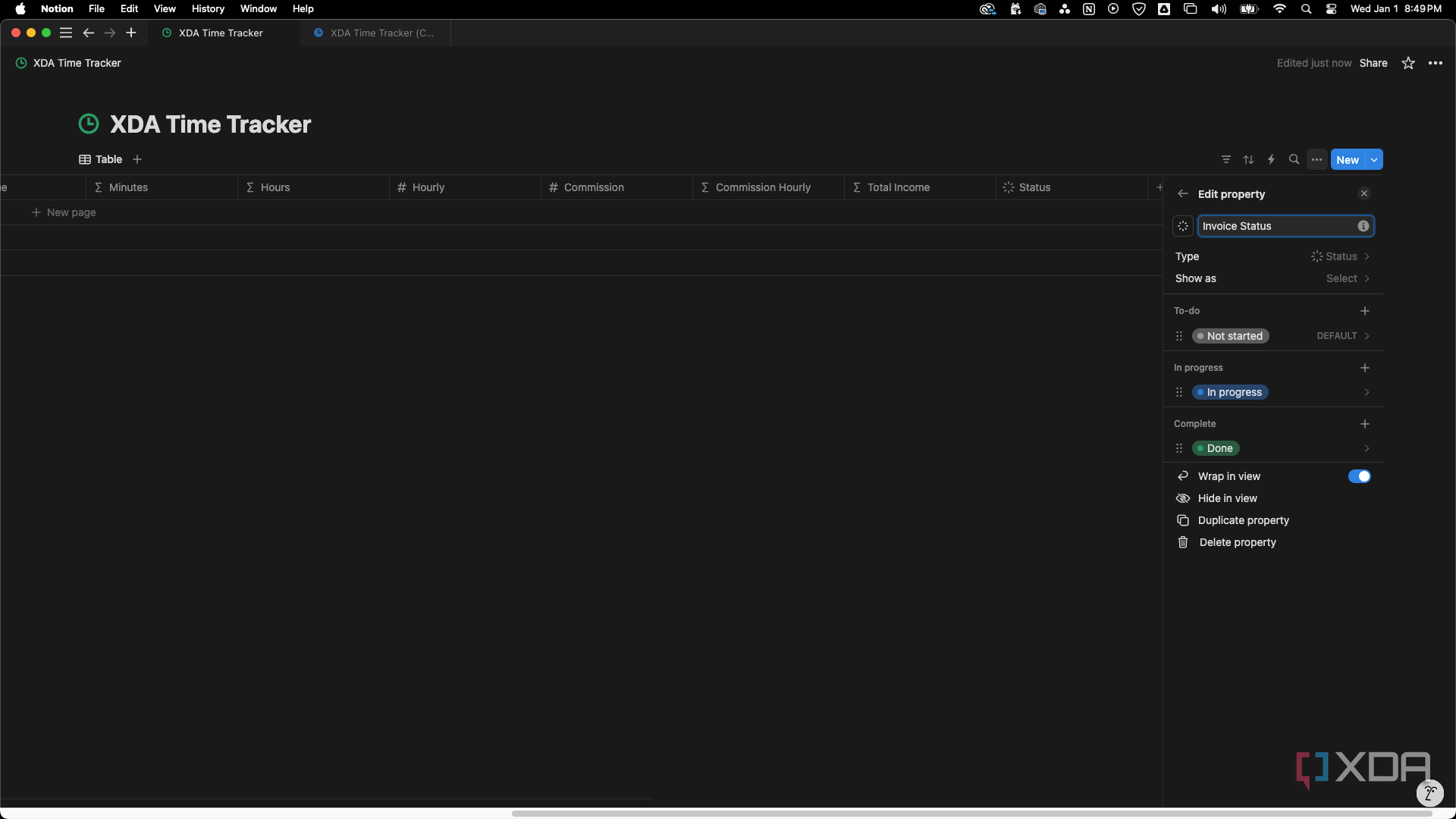Open the History menu
This screenshot has width=1456, height=819.
pos(208,8)
